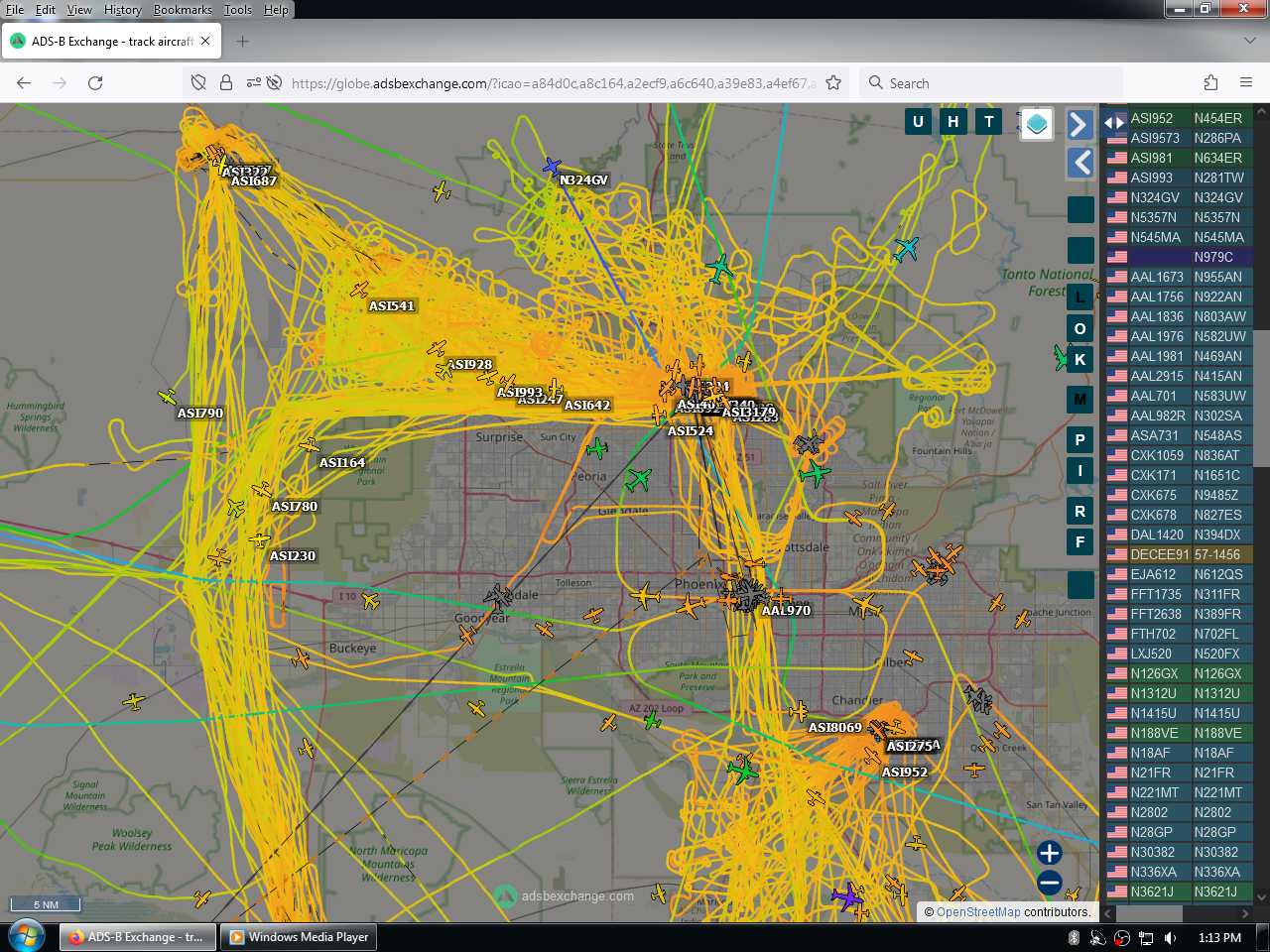Viewport: 1270px width, 952px height.
Task: Close the ADS-B Exchange tab
Action: point(205,42)
